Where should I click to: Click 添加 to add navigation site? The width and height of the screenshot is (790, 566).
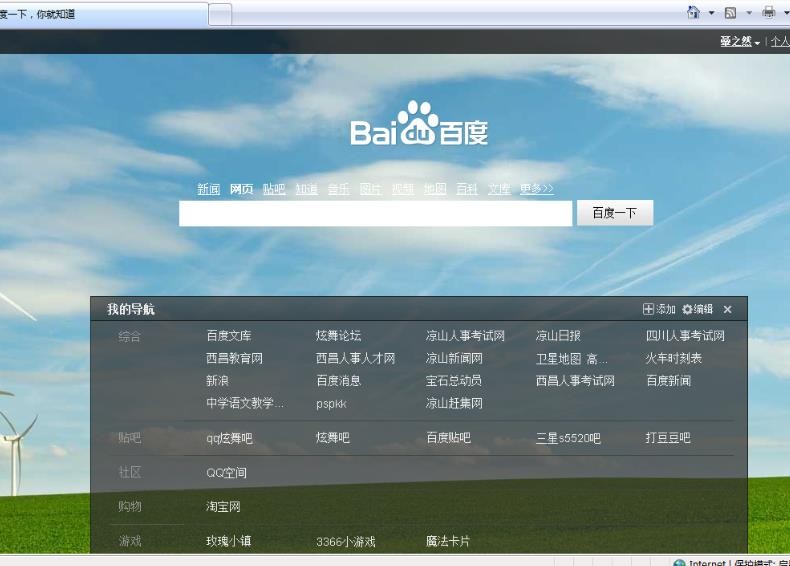pyautogui.click(x=659, y=309)
